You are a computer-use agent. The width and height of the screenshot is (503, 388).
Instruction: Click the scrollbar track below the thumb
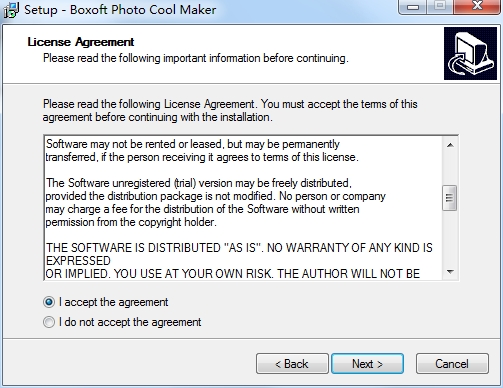point(450,237)
